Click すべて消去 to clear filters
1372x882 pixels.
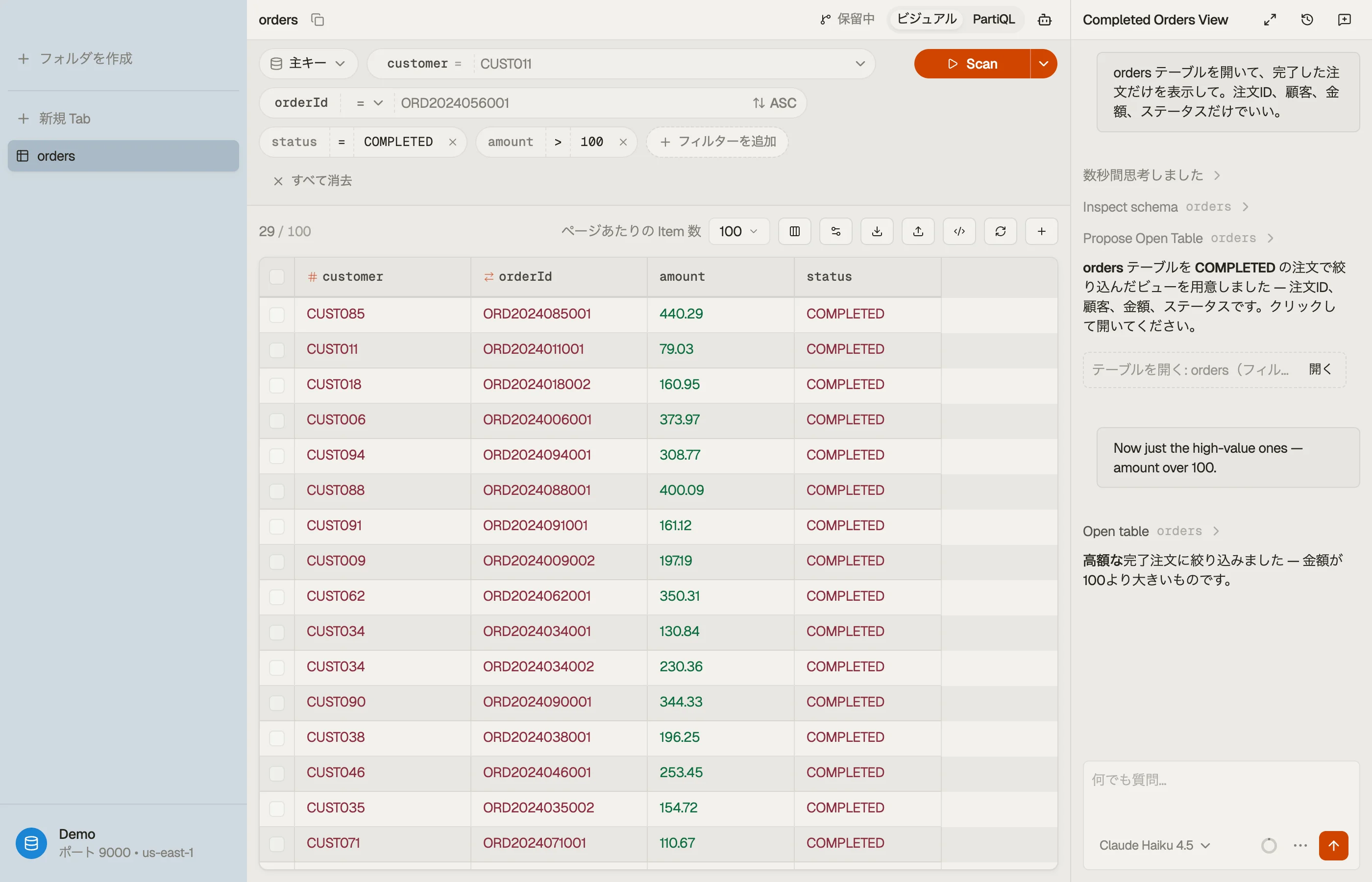pos(313,181)
